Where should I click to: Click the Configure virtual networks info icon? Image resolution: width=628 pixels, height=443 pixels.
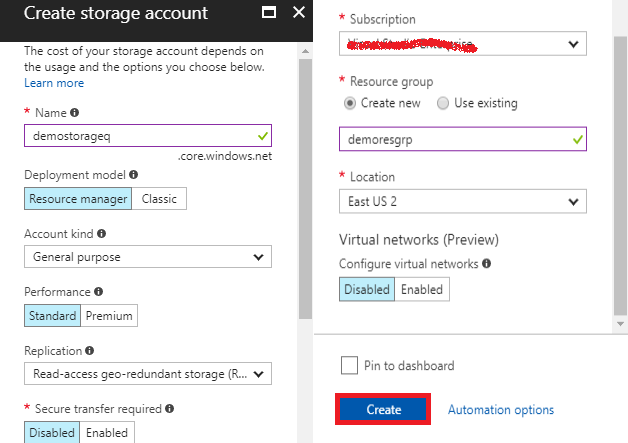coord(486,264)
